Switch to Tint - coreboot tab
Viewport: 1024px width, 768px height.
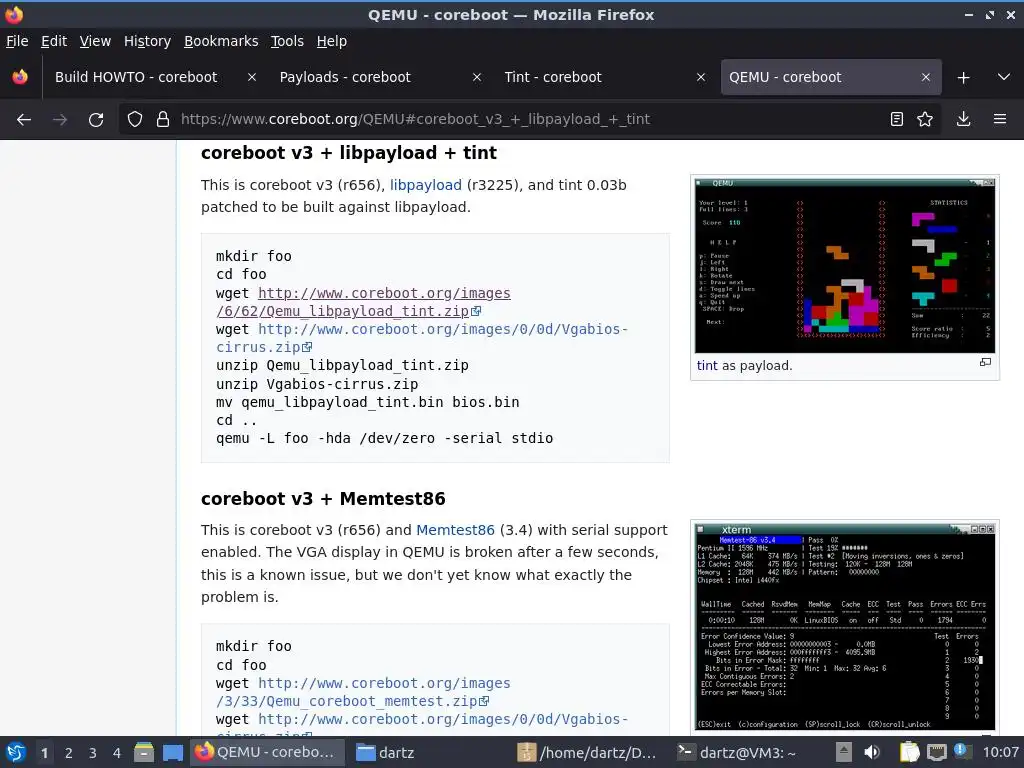point(605,77)
